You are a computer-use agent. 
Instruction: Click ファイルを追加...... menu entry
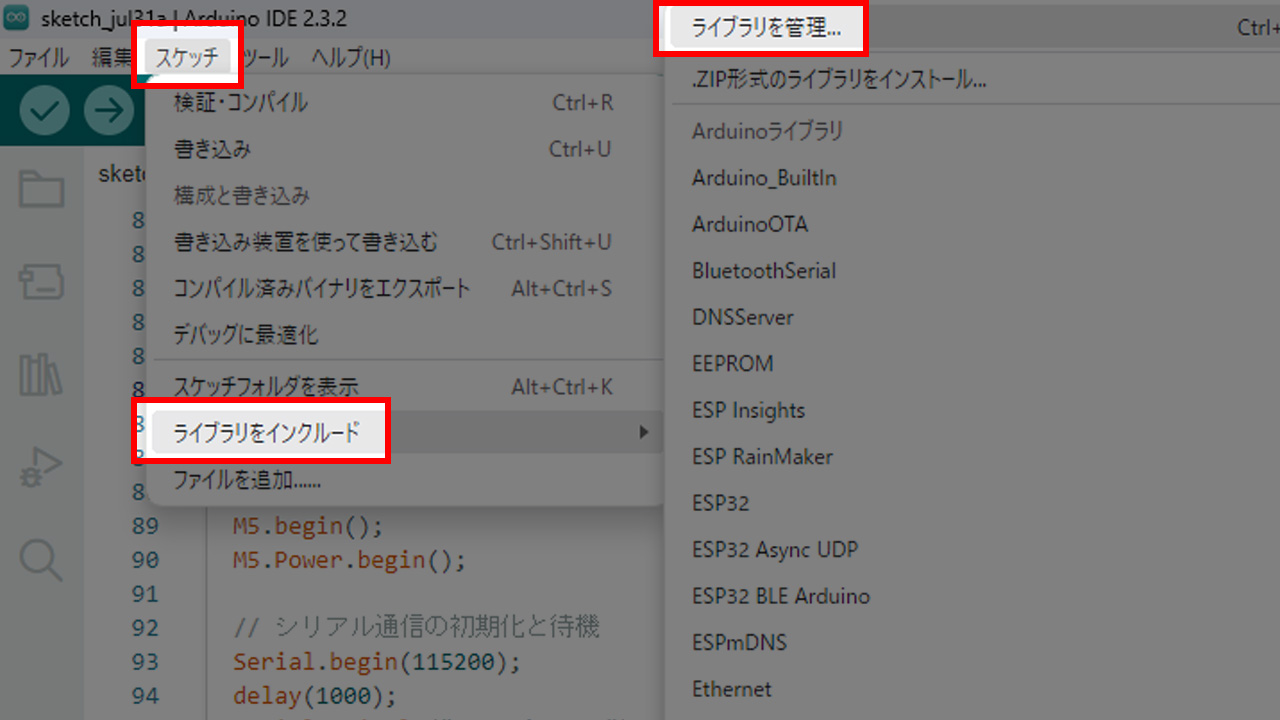point(247,480)
